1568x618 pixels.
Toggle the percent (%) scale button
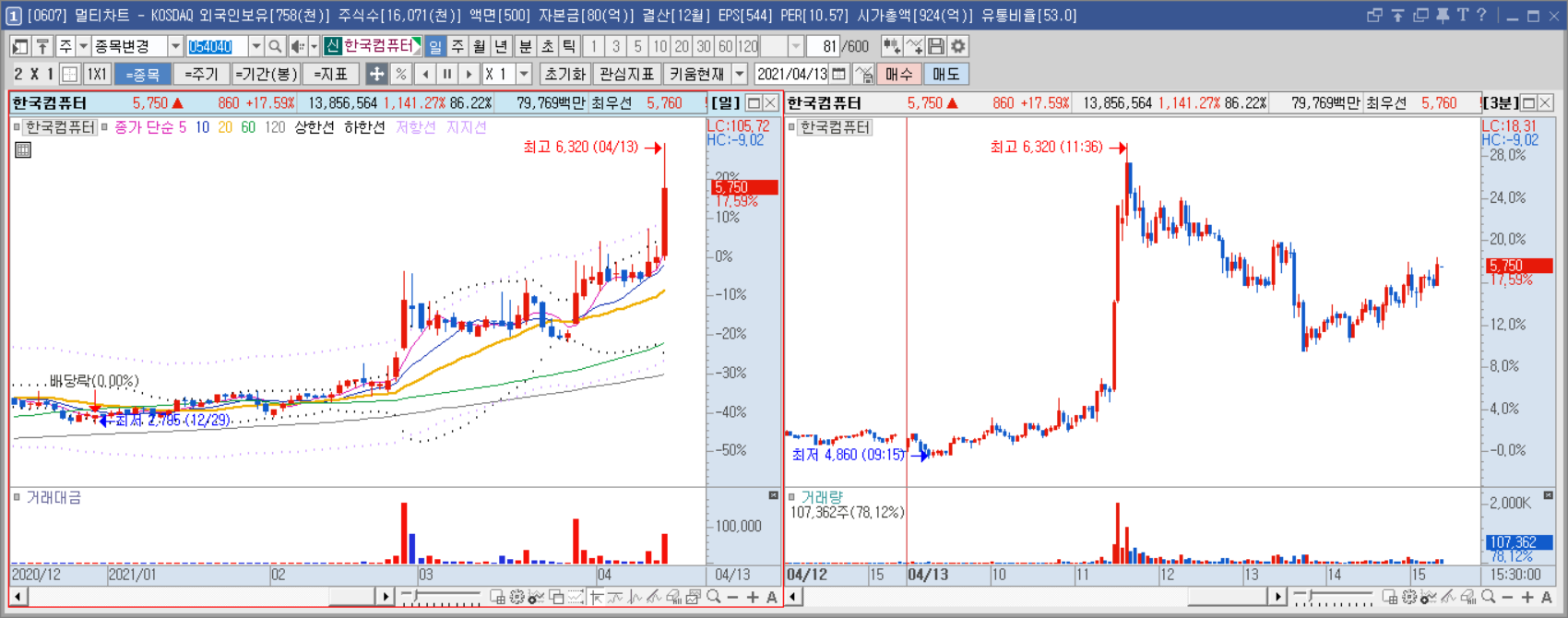tap(400, 75)
